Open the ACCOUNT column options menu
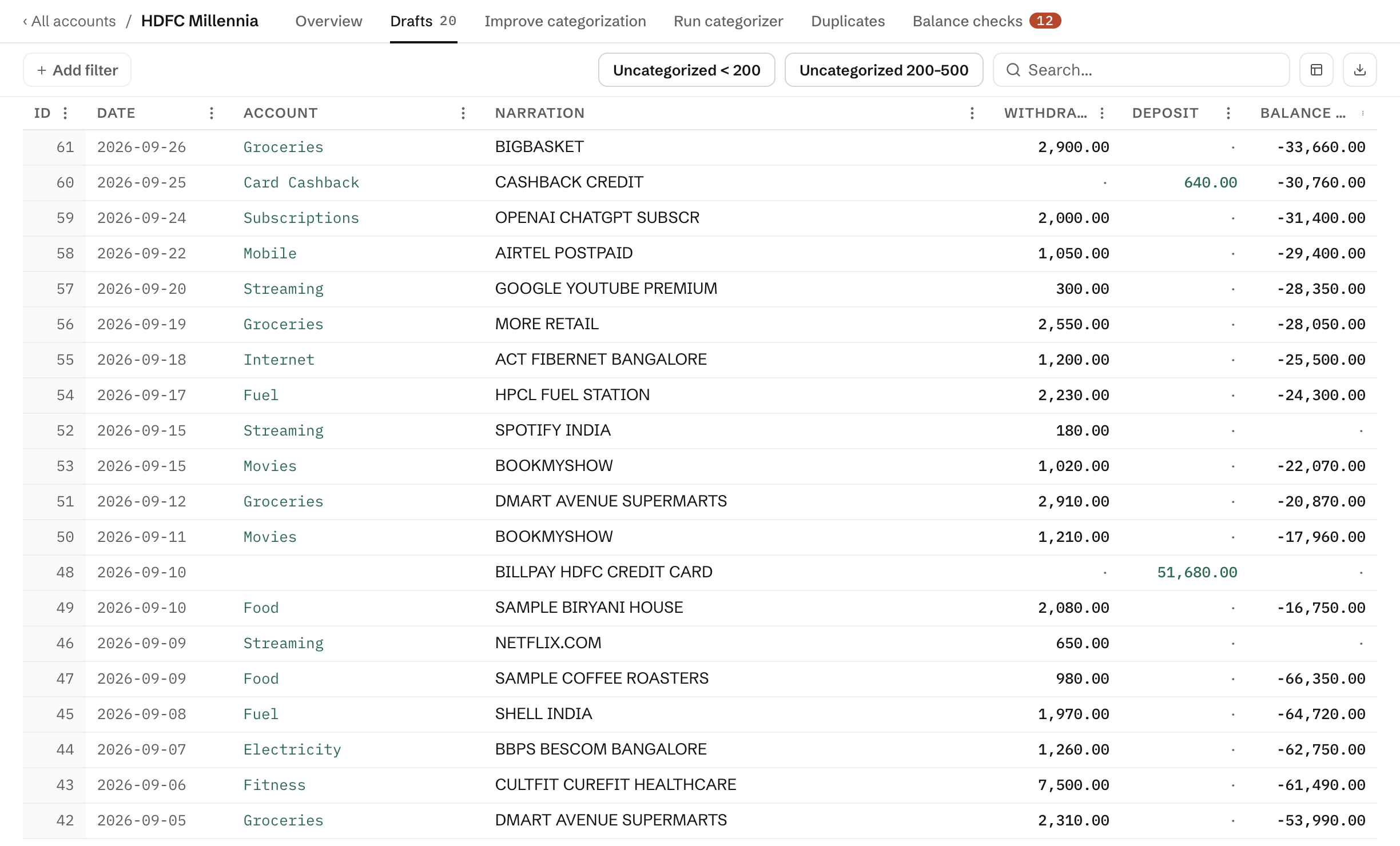The image size is (1400, 846). pyautogui.click(x=463, y=113)
